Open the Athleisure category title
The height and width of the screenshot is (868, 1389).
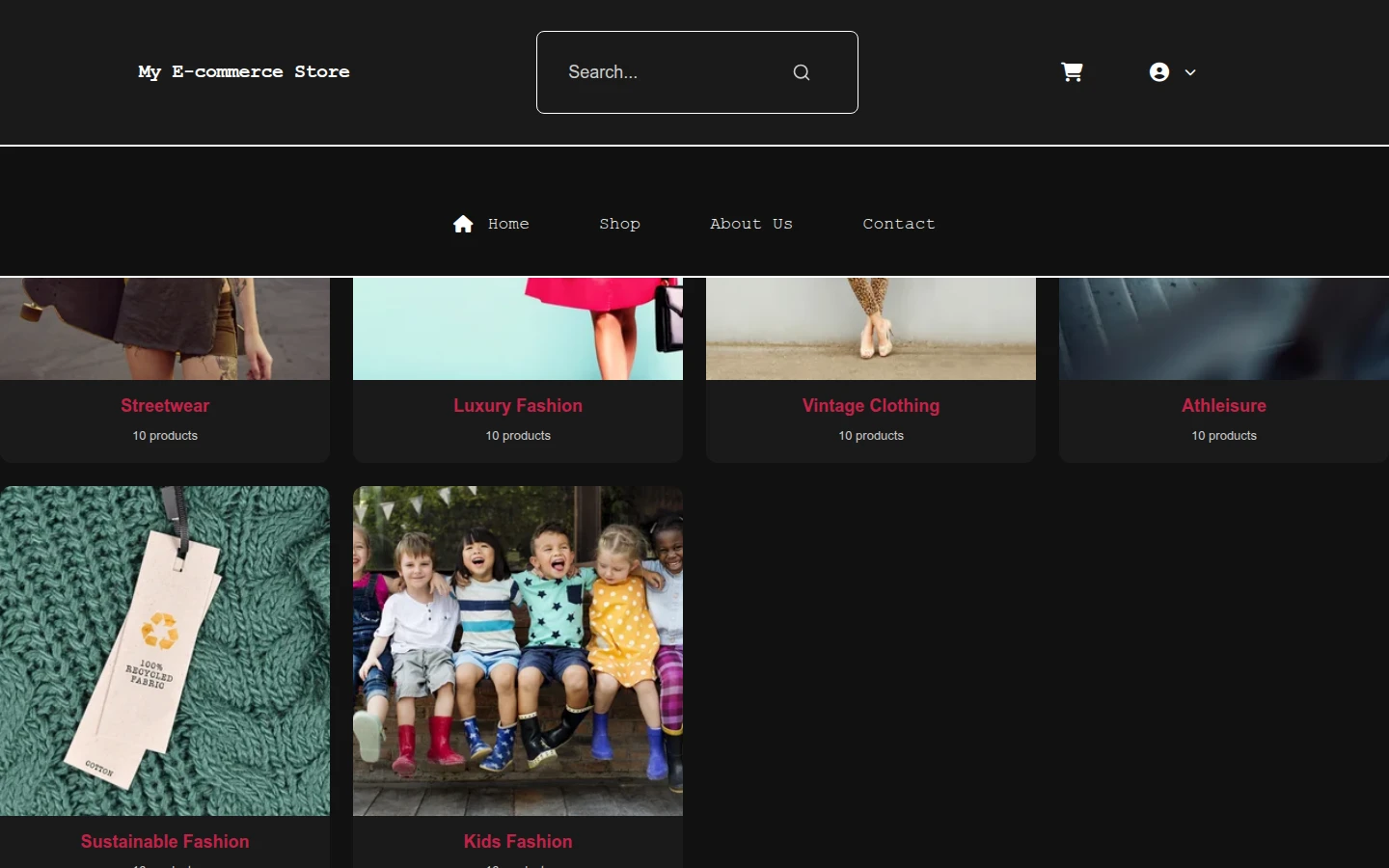click(x=1224, y=406)
